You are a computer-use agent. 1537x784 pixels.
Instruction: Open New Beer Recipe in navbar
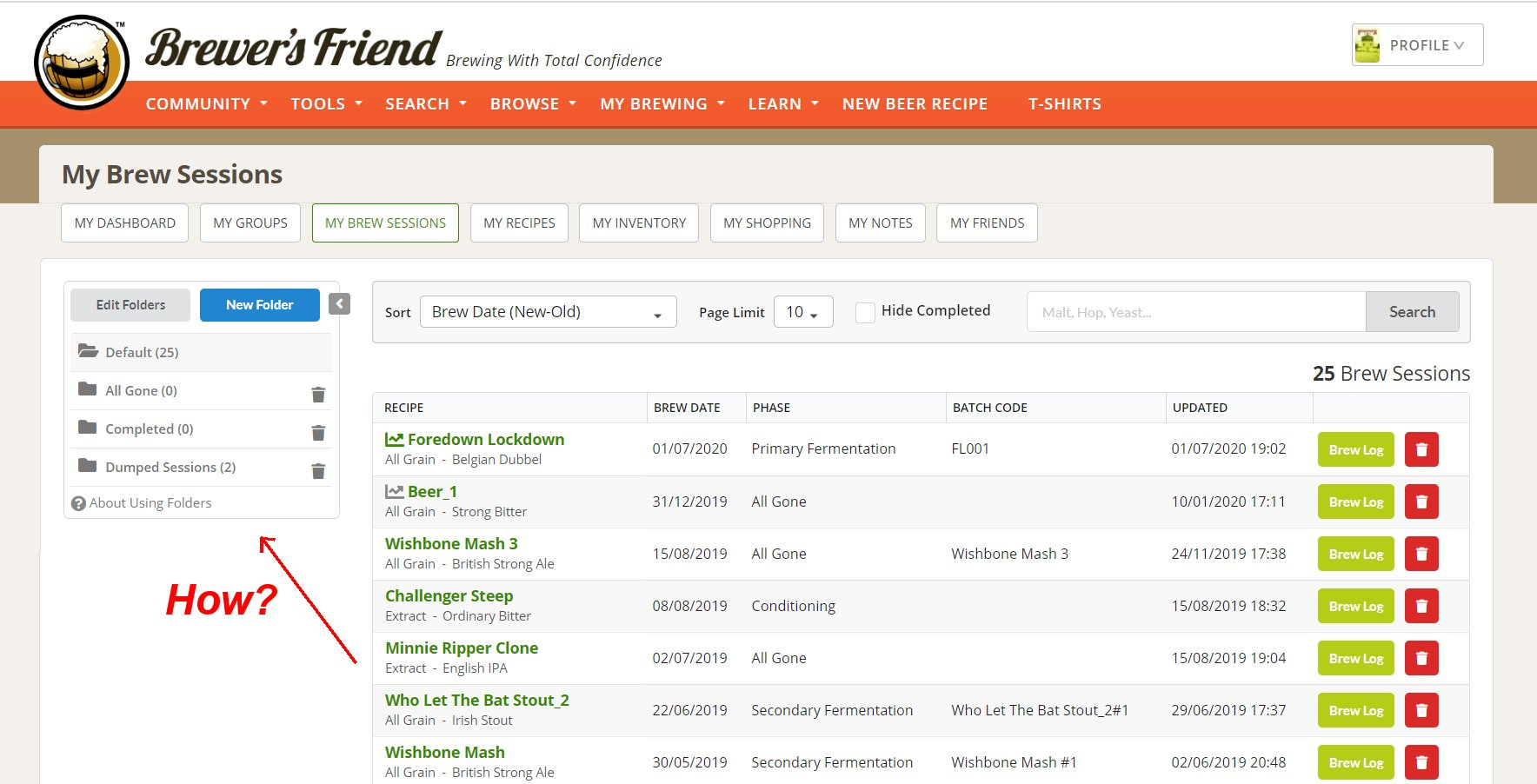915,103
